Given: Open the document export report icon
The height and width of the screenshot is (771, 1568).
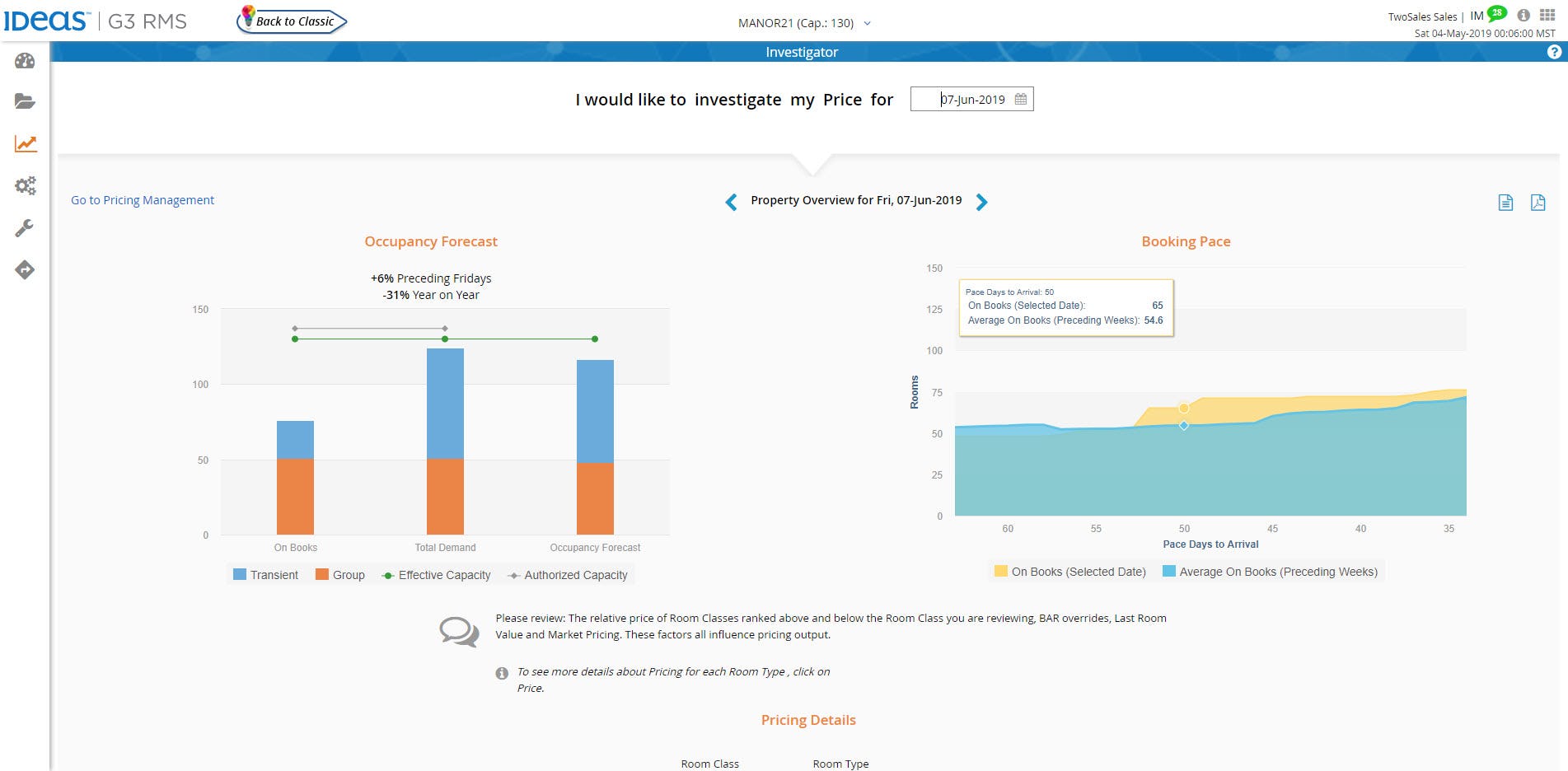Looking at the screenshot, I should pyautogui.click(x=1507, y=202).
